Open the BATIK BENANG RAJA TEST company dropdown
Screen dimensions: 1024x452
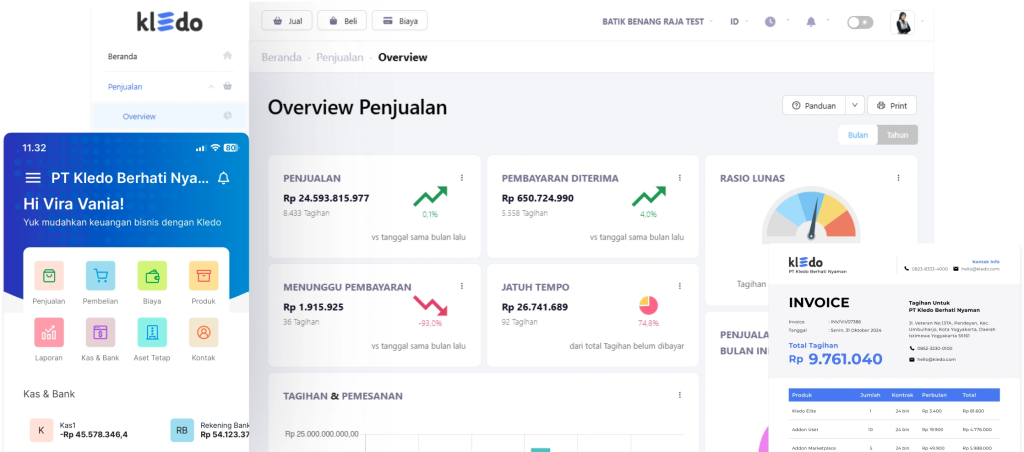658,22
